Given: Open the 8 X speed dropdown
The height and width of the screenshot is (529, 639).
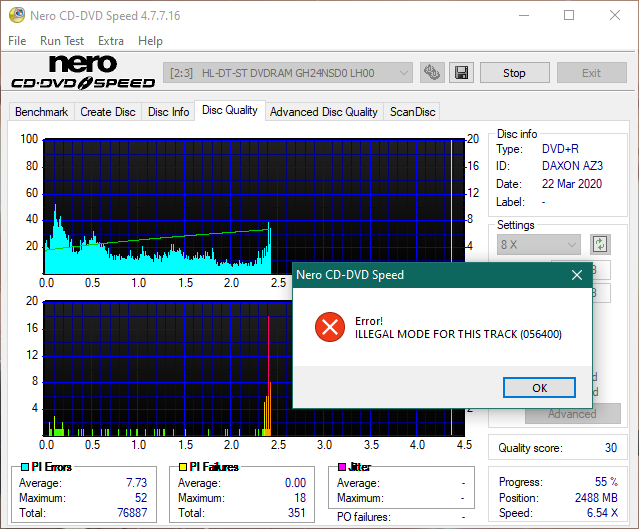Looking at the screenshot, I should pyautogui.click(x=538, y=245).
